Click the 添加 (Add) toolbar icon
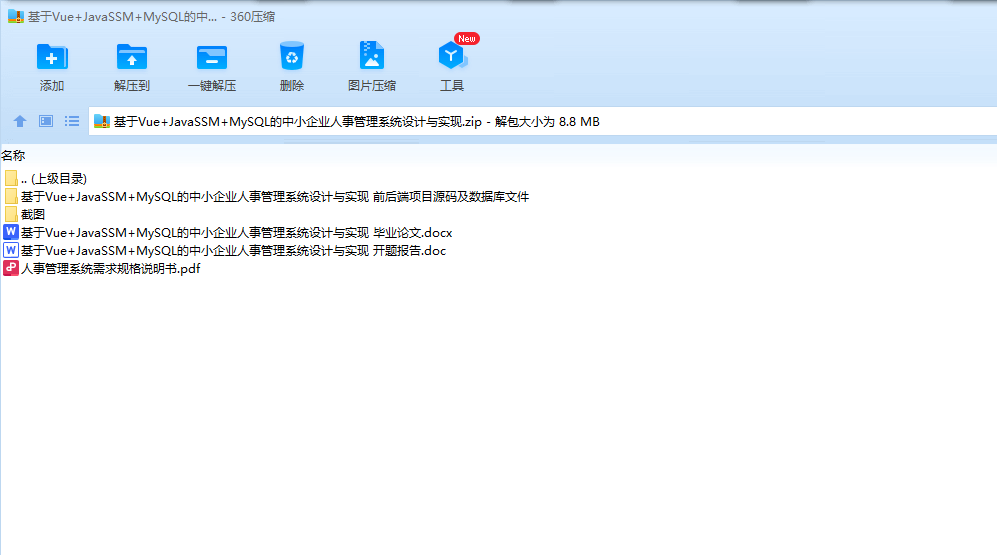The height and width of the screenshot is (555, 997). pos(52,57)
